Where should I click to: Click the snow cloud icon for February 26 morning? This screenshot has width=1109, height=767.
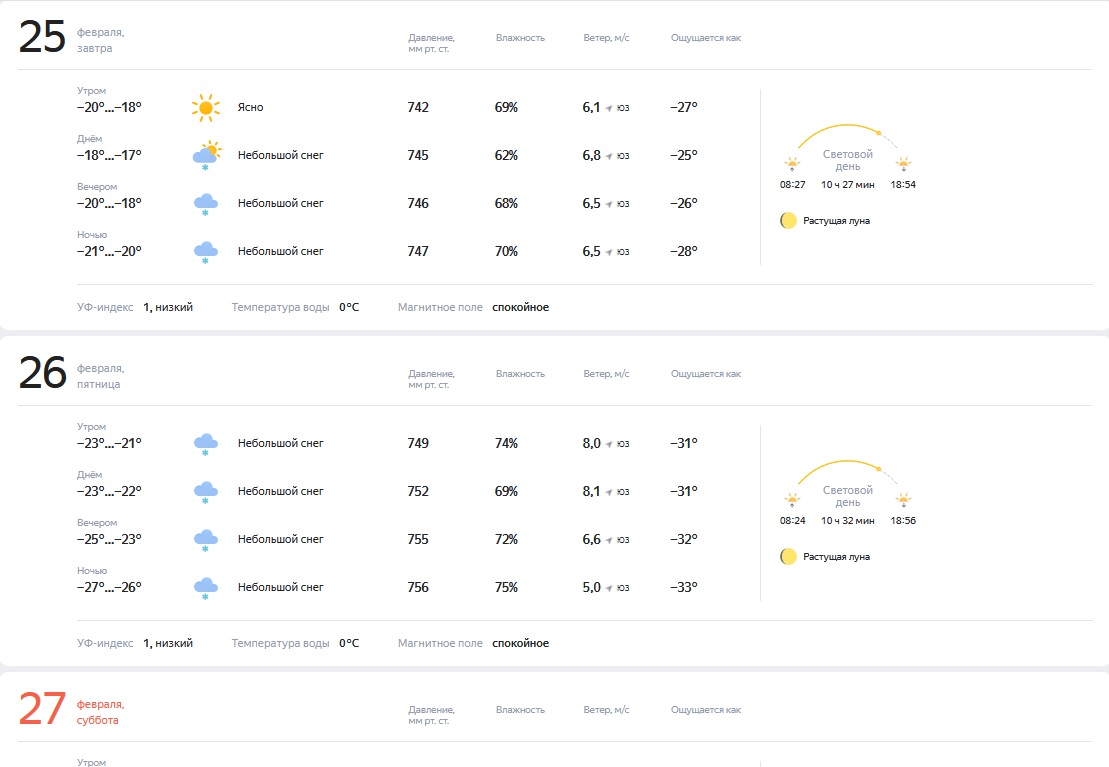pos(206,444)
